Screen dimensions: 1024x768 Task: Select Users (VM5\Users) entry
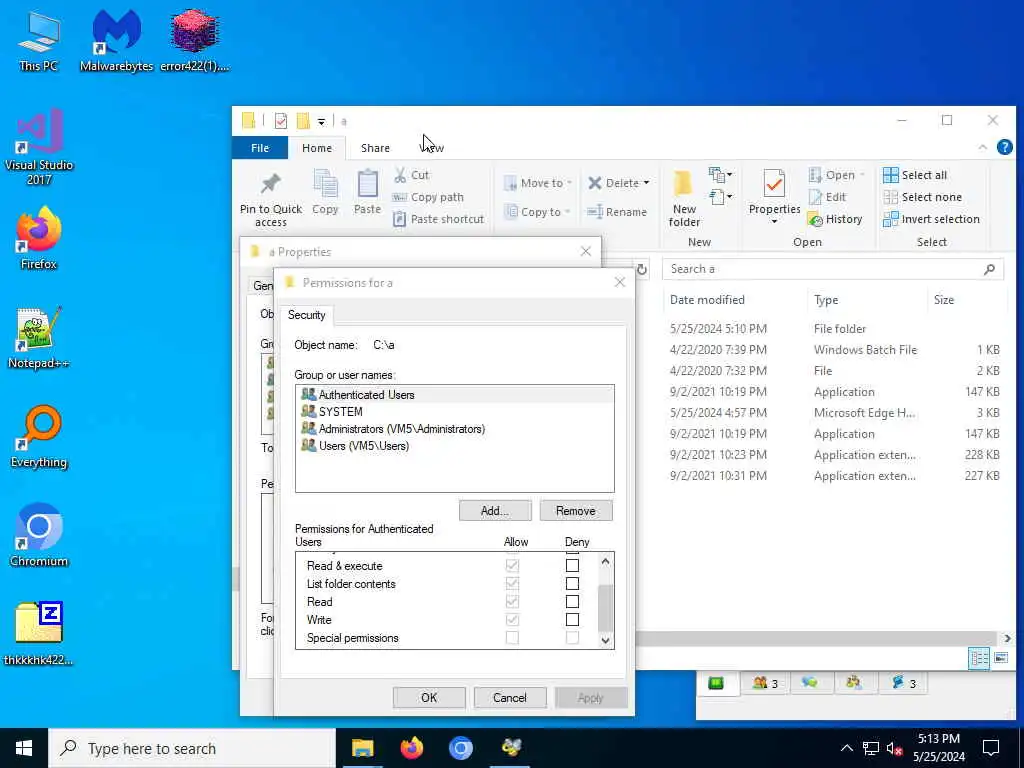(455, 446)
